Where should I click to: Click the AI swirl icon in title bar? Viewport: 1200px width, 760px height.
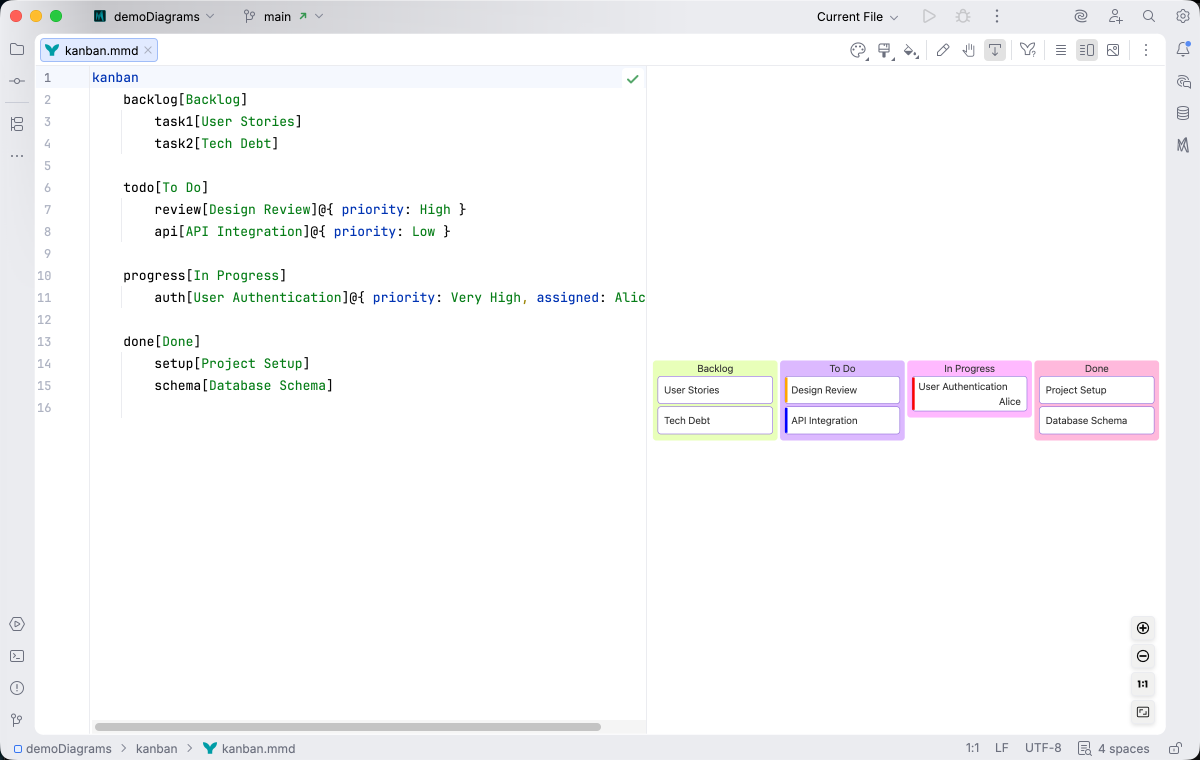1081,17
